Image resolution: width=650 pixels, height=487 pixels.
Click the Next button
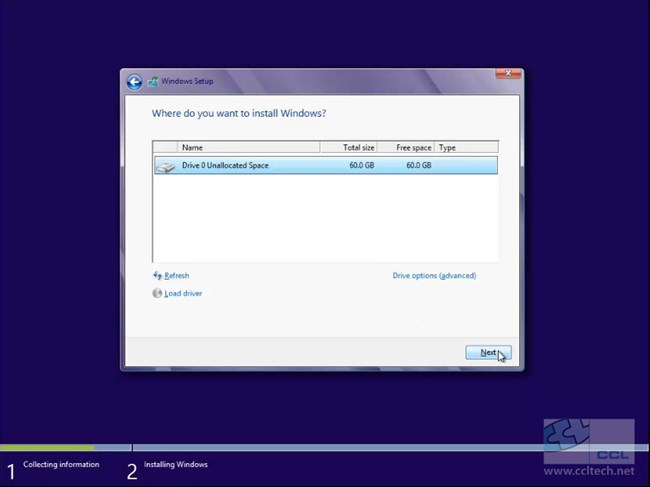tap(488, 353)
